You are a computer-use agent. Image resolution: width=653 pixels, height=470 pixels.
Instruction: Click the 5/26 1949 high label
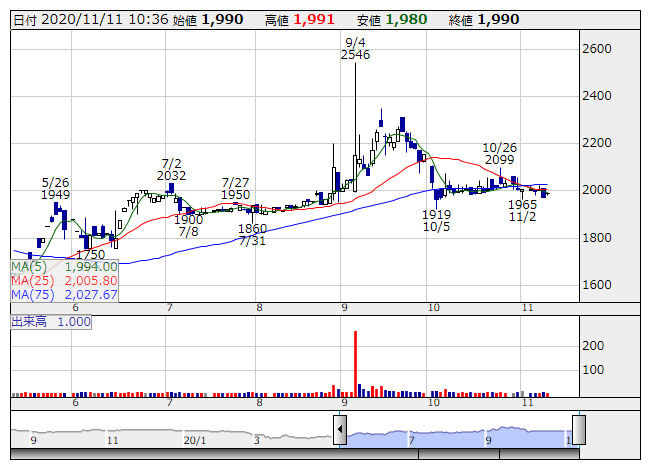point(55,188)
